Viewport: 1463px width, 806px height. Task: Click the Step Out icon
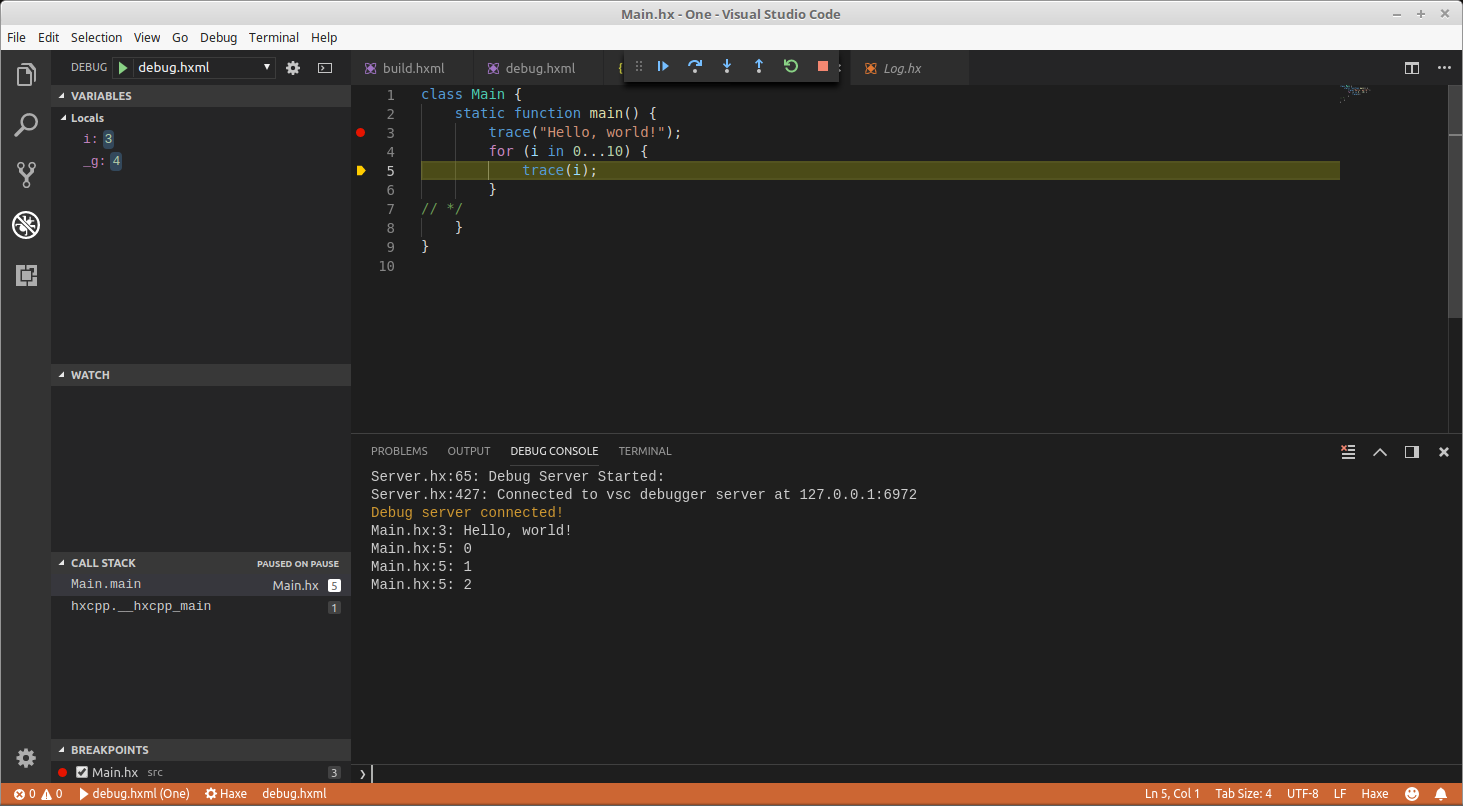pyautogui.click(x=759, y=66)
